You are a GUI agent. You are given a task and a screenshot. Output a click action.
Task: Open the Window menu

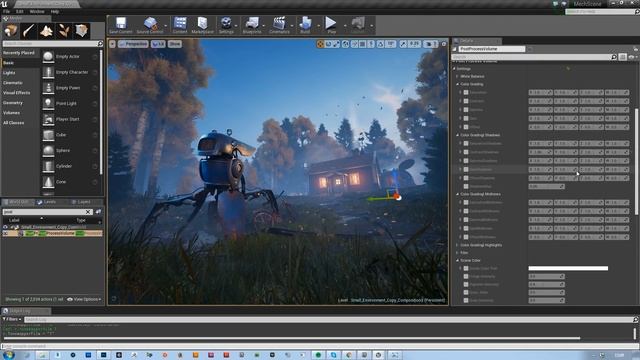pos(37,12)
